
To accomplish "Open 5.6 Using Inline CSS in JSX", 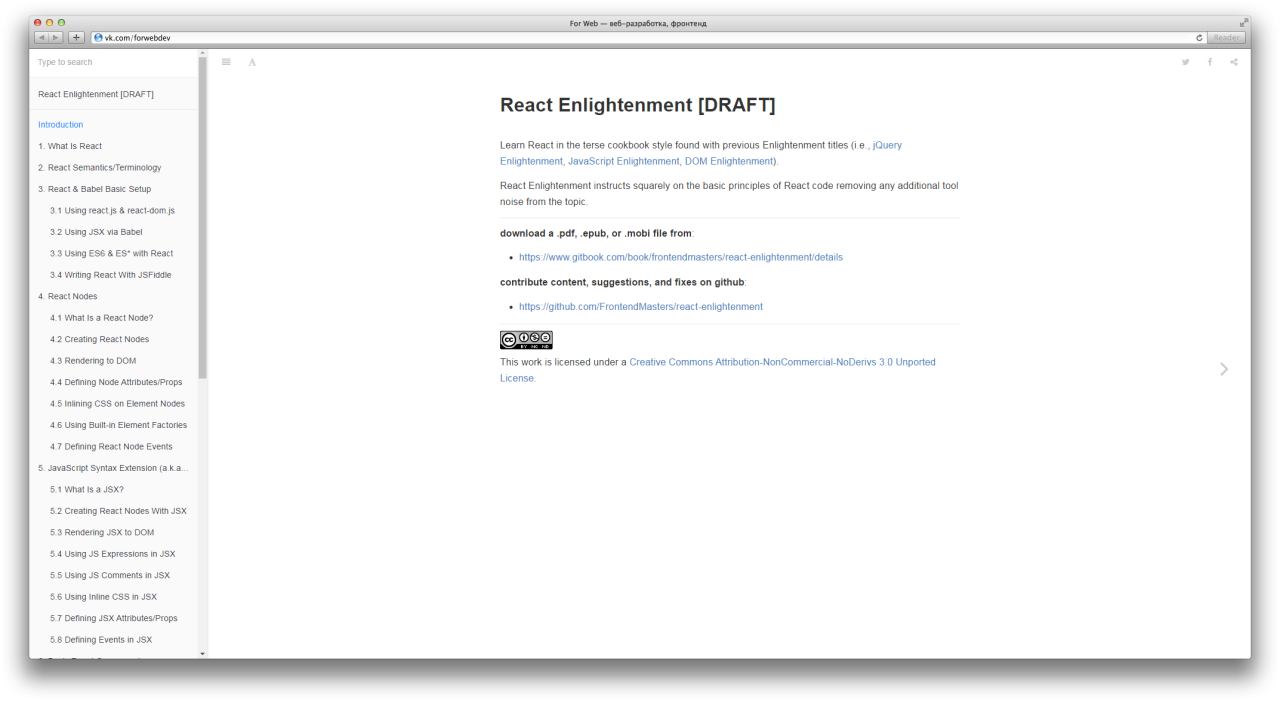I will pos(103,597).
